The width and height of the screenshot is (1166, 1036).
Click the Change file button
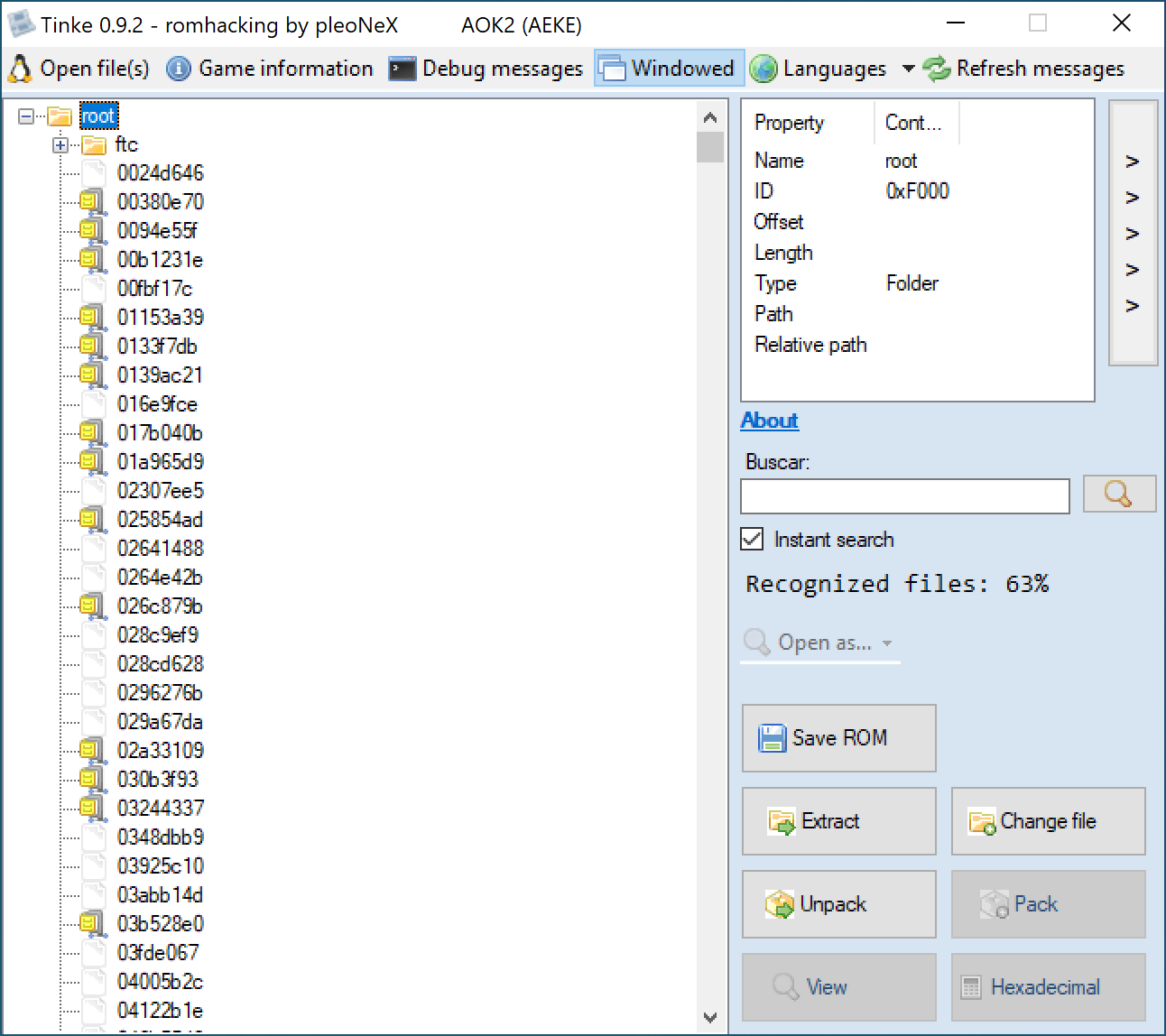[x=1048, y=821]
